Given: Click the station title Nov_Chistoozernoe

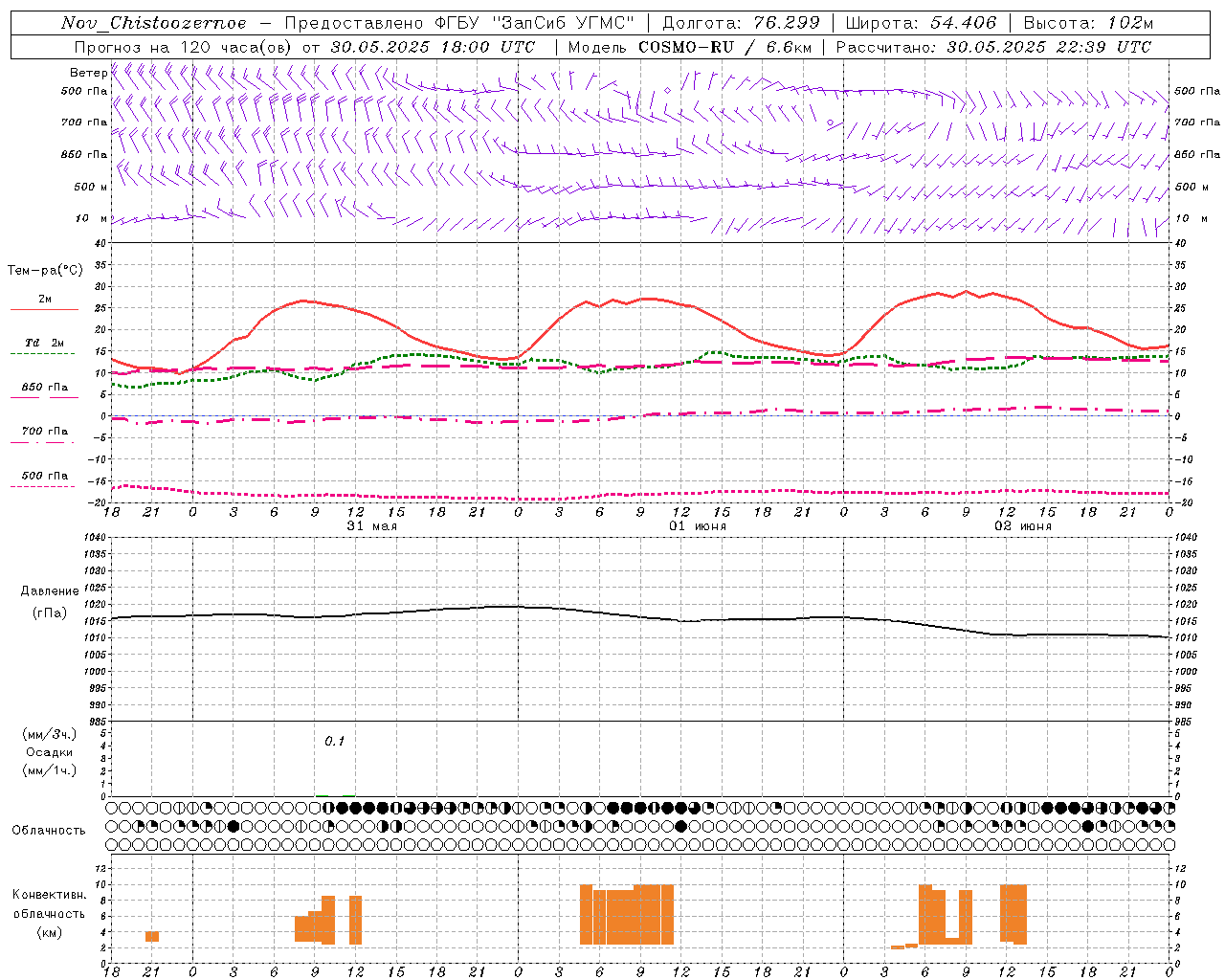Looking at the screenshot, I should pos(153,23).
